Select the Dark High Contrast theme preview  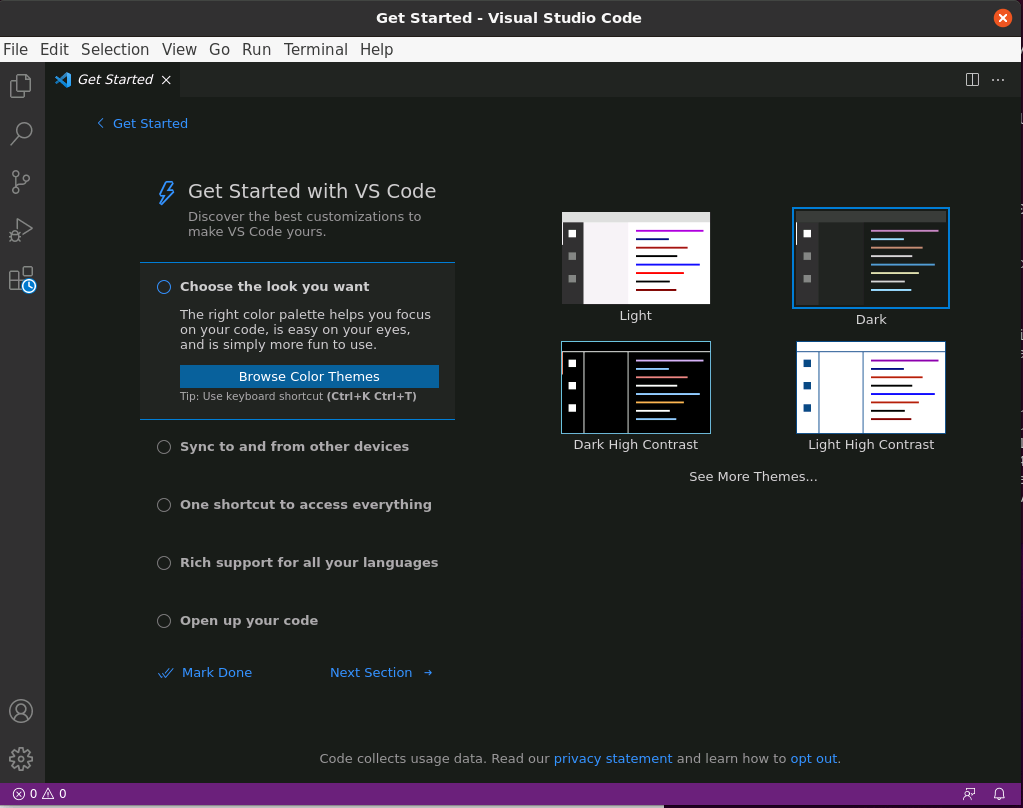(x=636, y=388)
